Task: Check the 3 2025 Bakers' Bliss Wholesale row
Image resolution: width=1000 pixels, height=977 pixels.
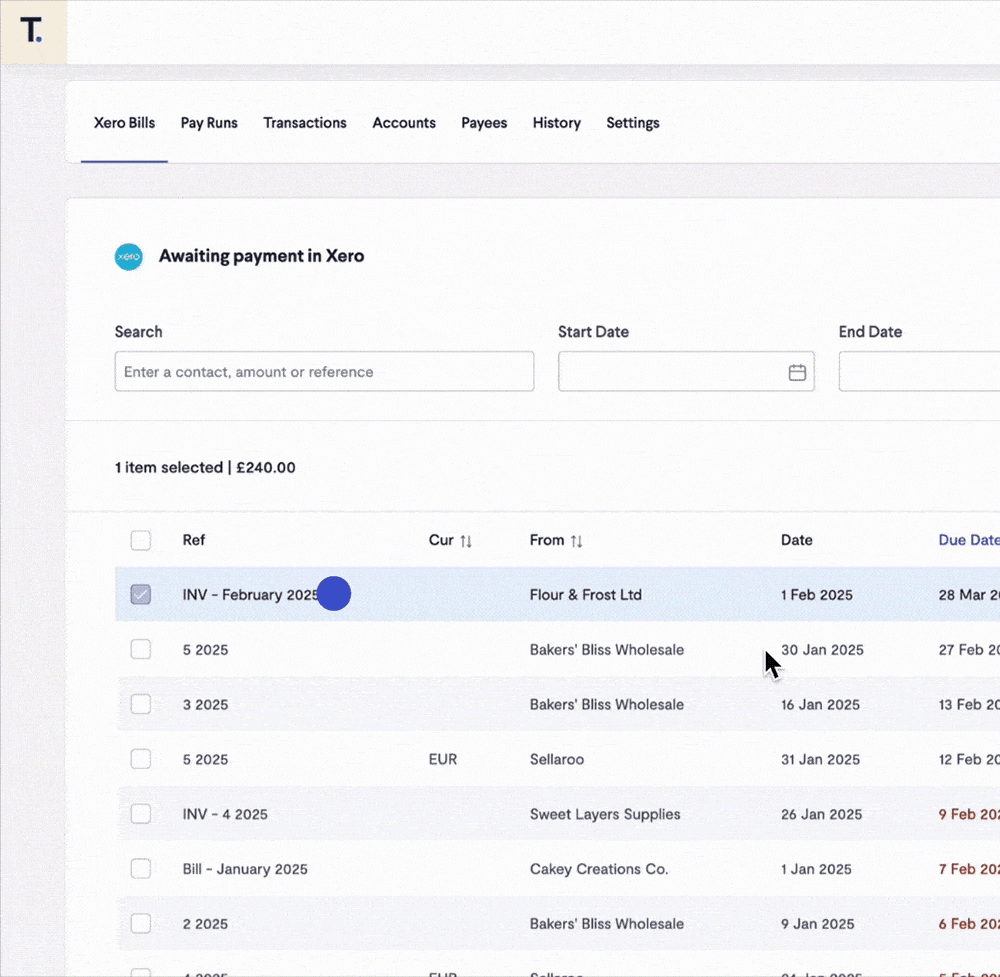Action: coord(141,704)
